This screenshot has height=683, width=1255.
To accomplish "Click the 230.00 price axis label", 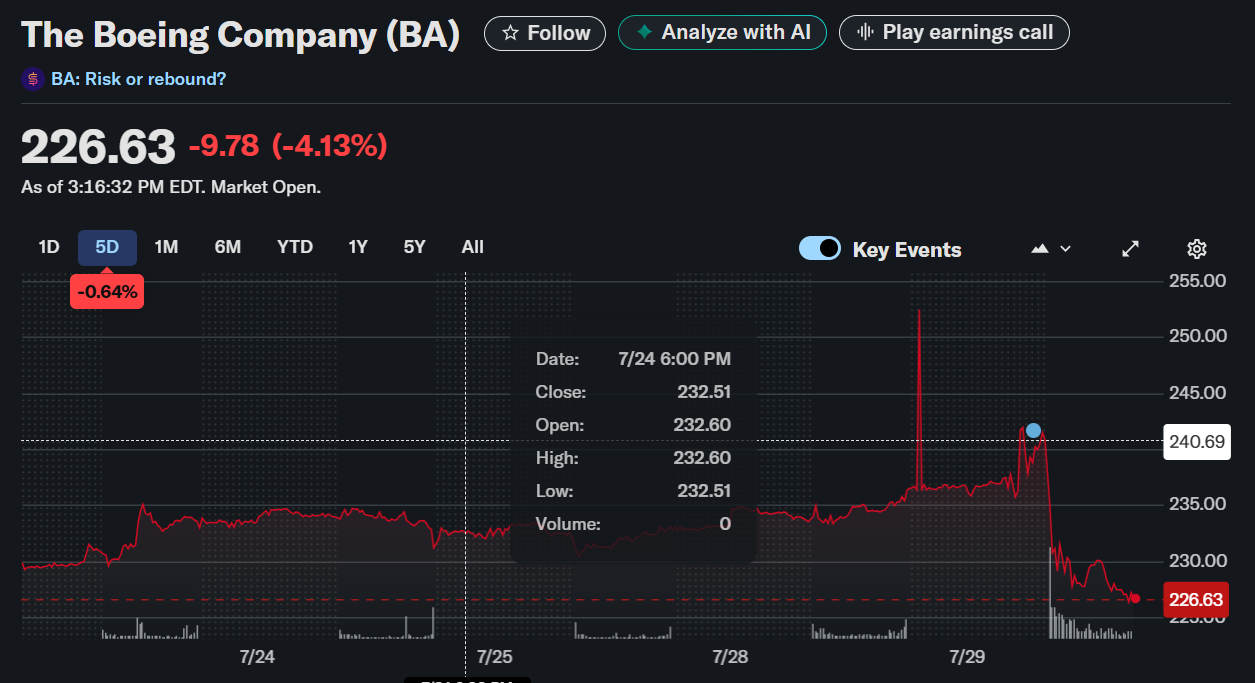I will click(x=1198, y=560).
